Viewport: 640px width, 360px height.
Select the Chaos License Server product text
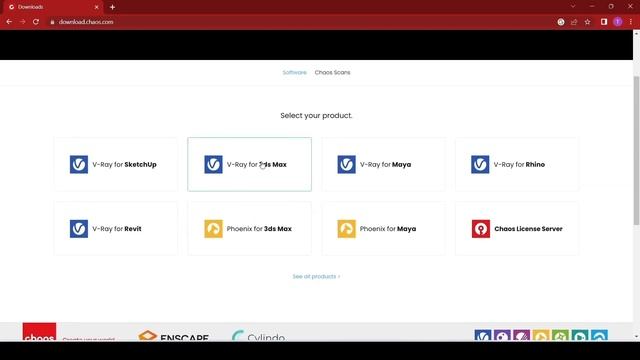click(x=529, y=229)
